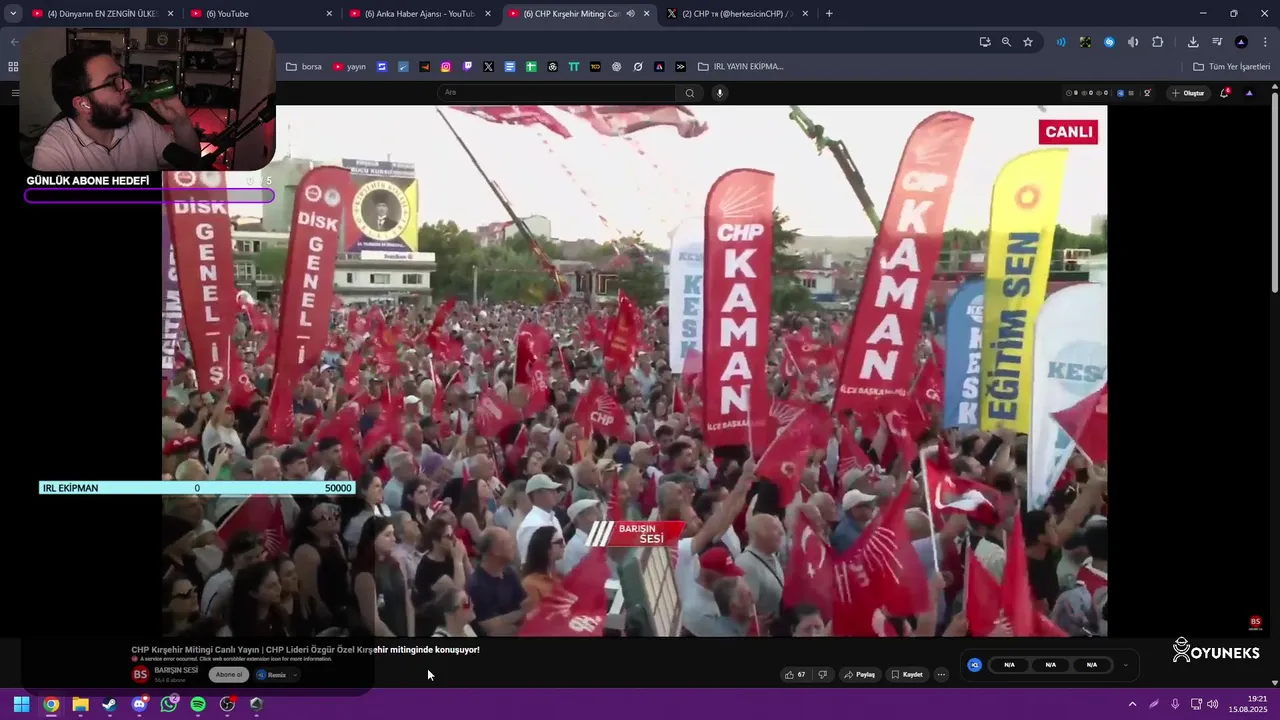Screen dimensions: 1280x720
Task: Click the YouTube search magnifier button
Action: [x=689, y=93]
